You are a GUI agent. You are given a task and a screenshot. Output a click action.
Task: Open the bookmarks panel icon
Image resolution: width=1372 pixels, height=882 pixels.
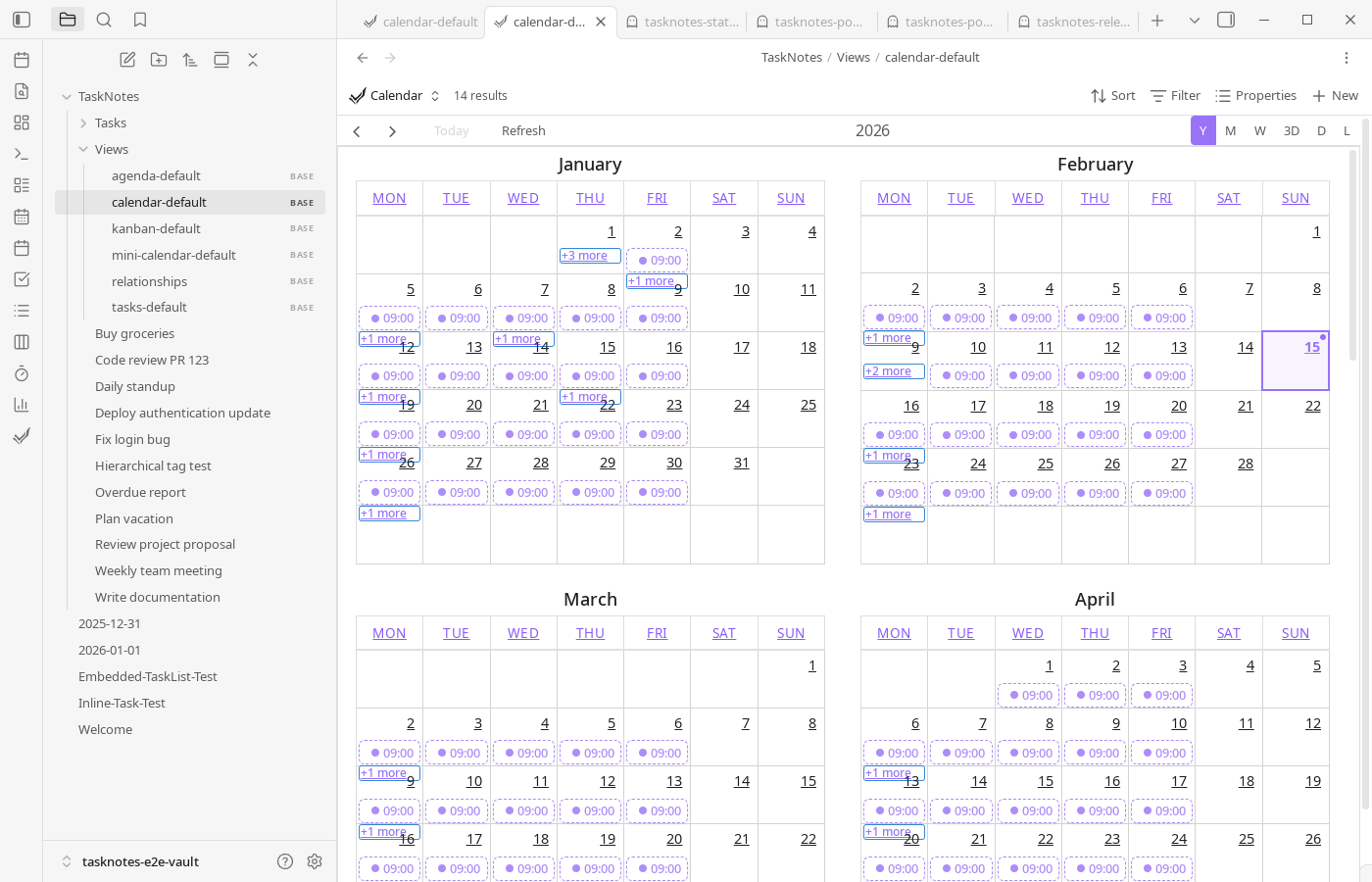[x=140, y=20]
